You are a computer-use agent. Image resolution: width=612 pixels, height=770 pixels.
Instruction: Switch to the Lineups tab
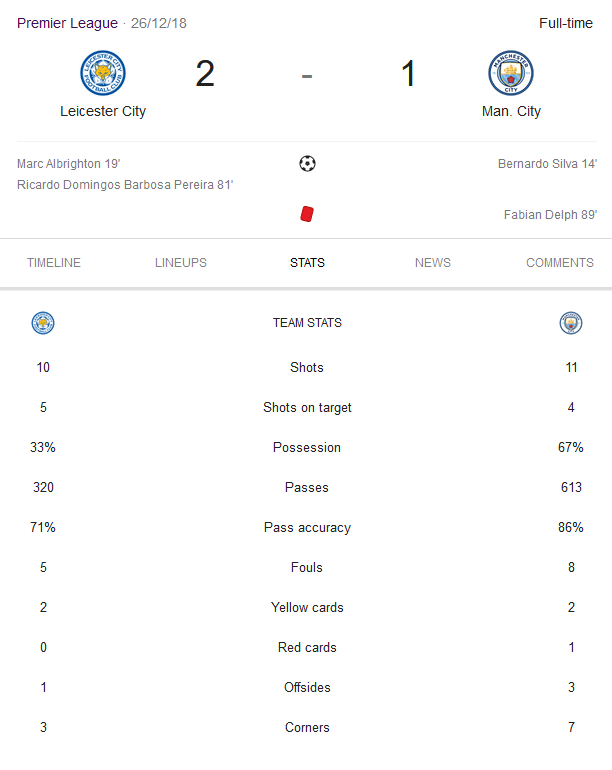point(181,263)
